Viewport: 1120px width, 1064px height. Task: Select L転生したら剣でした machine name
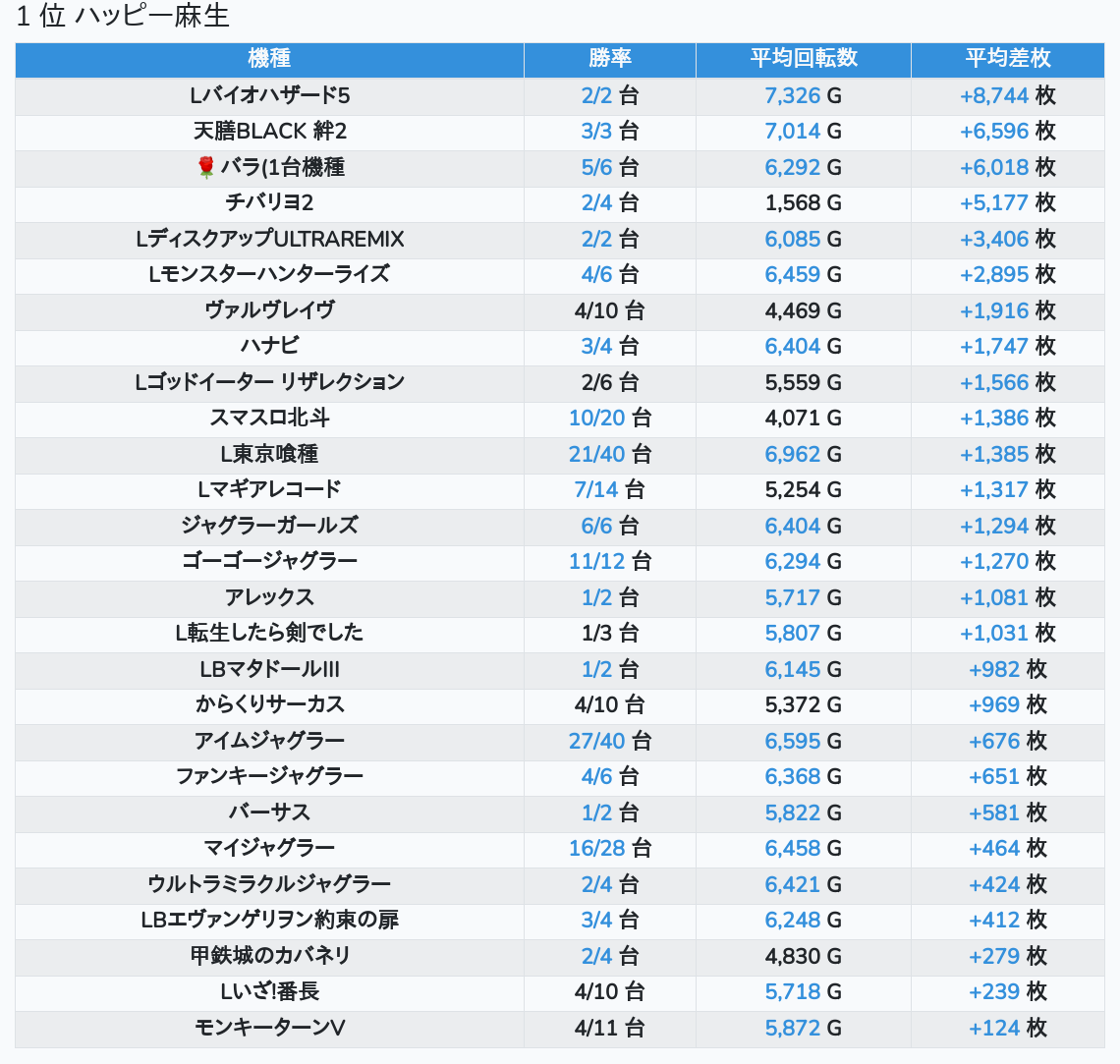[269, 634]
